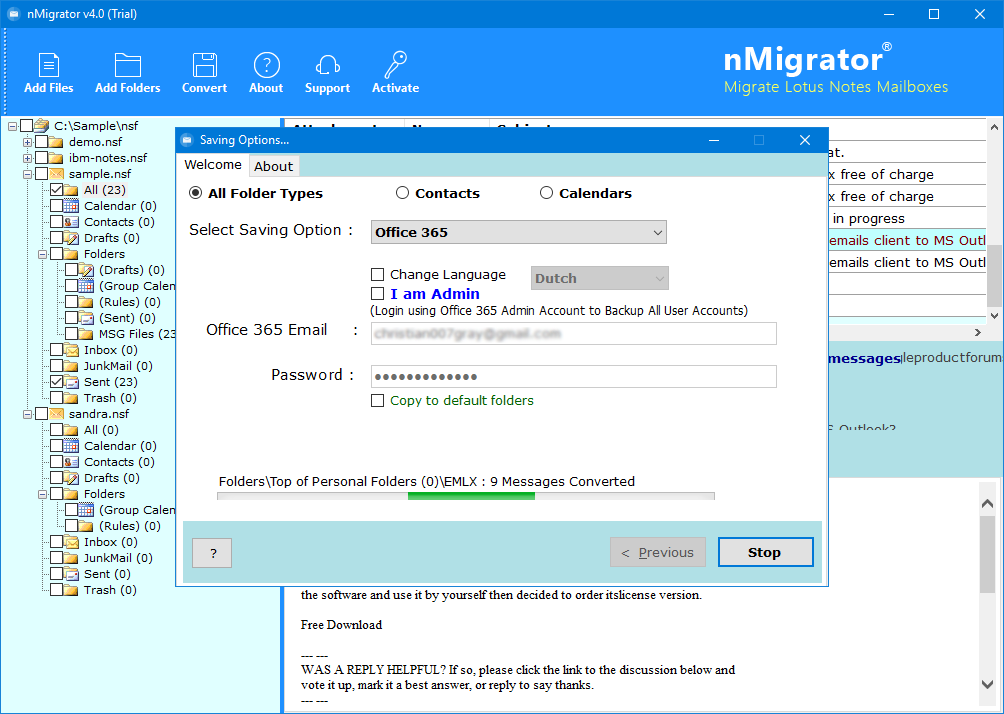
Task: Click the sample.nsf Inbox icon
Action: [x=72, y=350]
